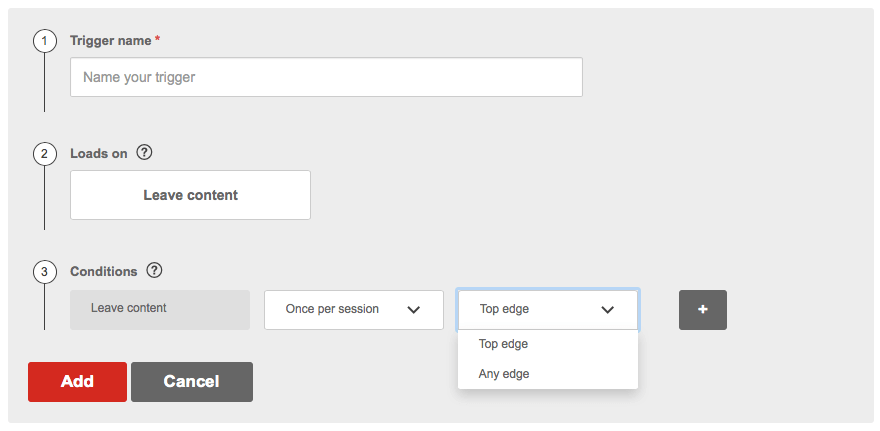The width and height of the screenshot is (880, 431).
Task: Click the chevron in Top edge box
Action: click(x=607, y=310)
